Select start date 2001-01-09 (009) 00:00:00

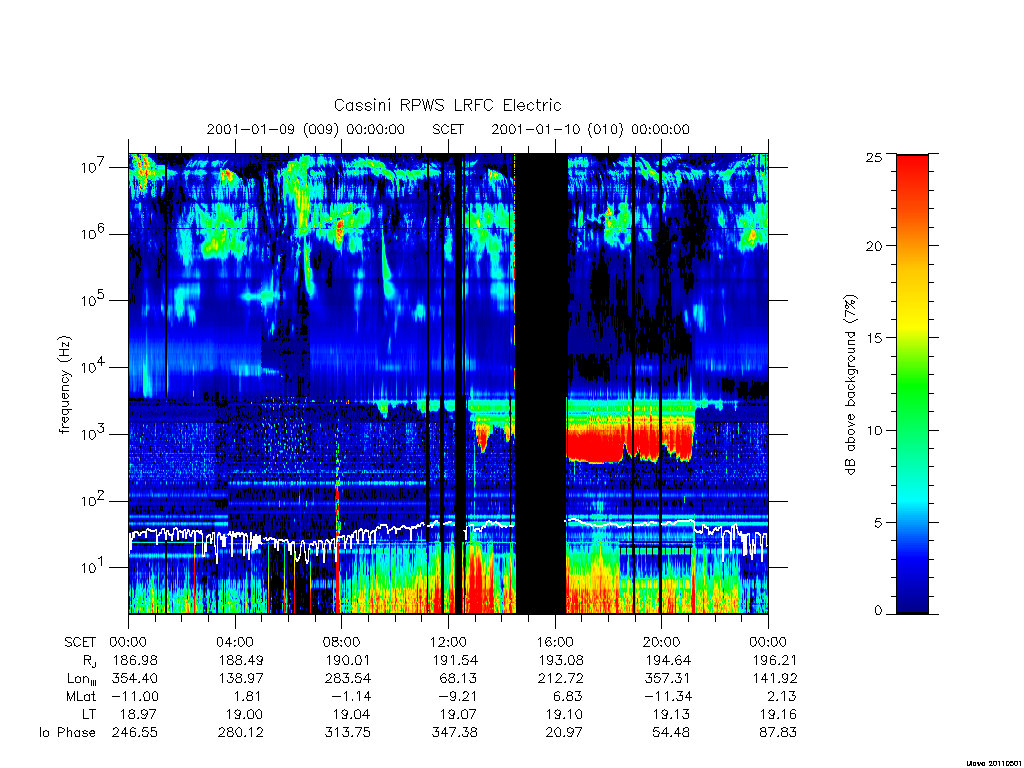[306, 129]
